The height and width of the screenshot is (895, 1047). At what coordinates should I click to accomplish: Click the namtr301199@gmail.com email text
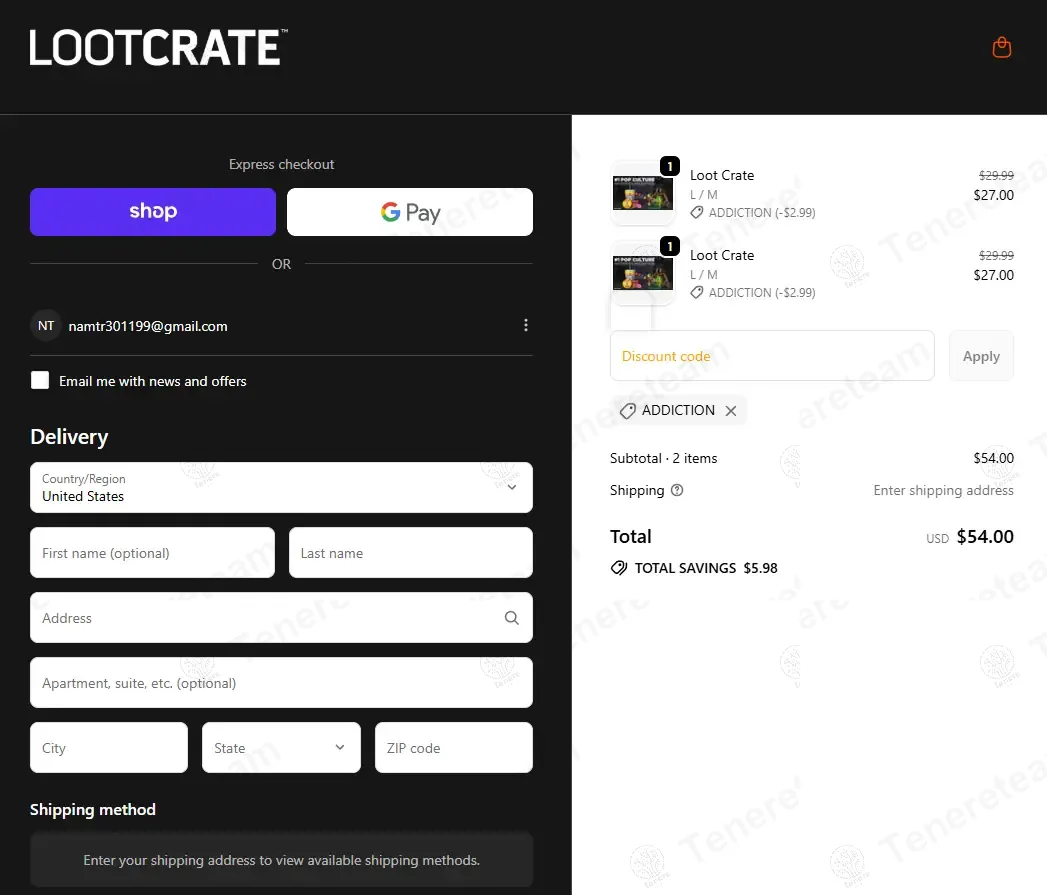click(x=148, y=326)
